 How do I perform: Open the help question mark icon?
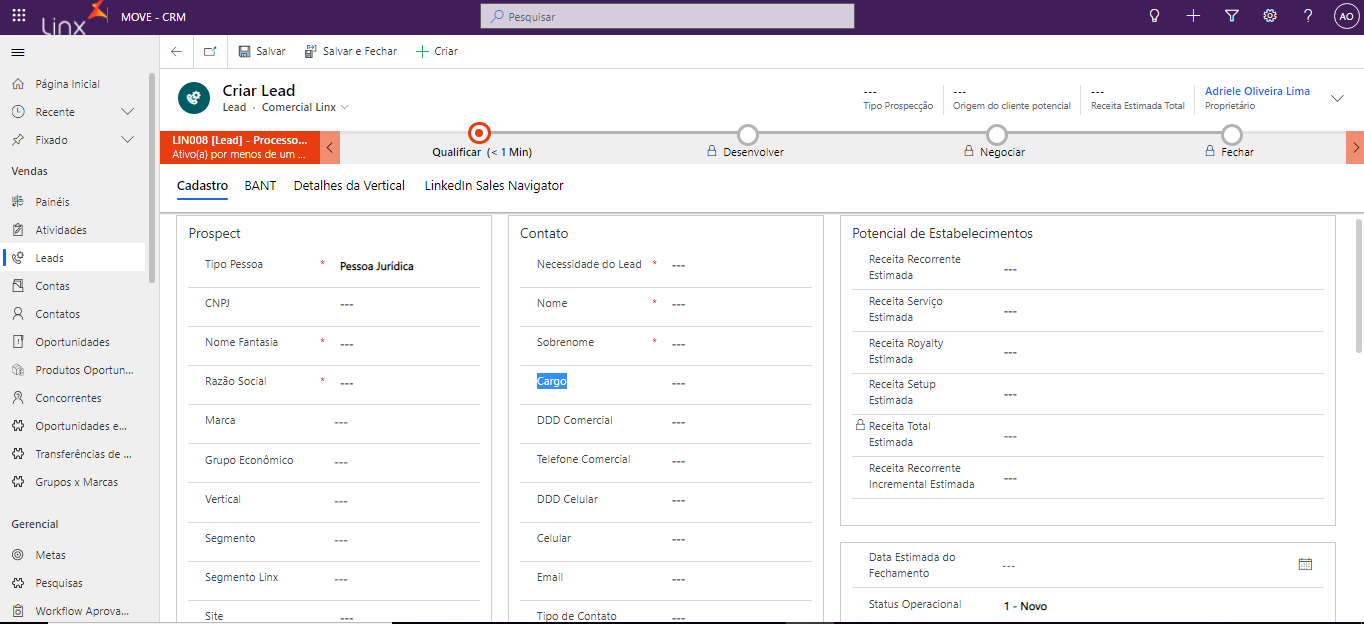pos(1308,16)
